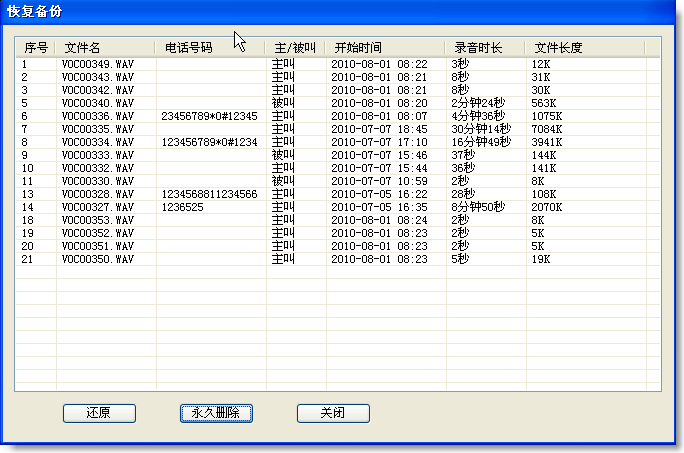The image size is (684, 453).
Task: Click 被叫 in the VOC00330.WAV row
Action: point(283,181)
